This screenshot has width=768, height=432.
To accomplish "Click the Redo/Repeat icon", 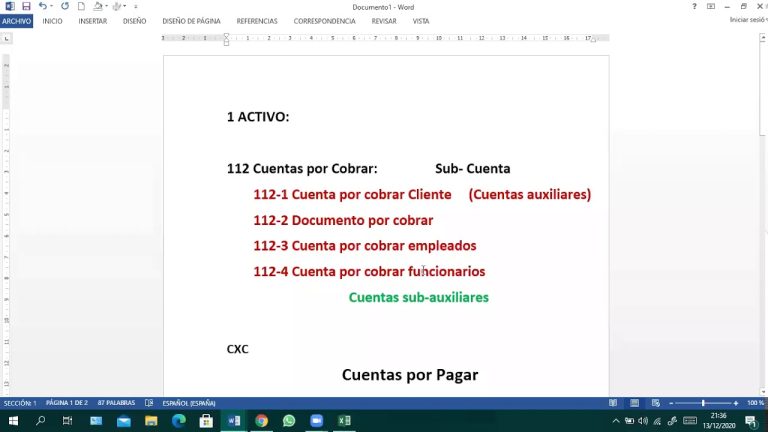I will (x=65, y=6).
